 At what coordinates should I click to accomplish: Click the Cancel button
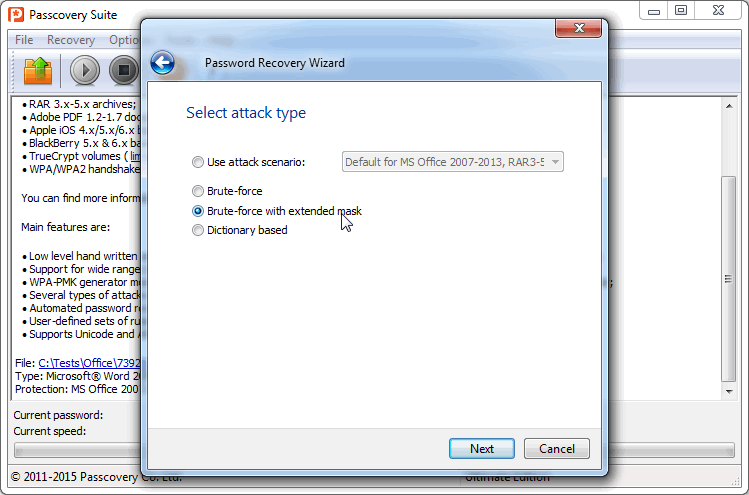(556, 449)
